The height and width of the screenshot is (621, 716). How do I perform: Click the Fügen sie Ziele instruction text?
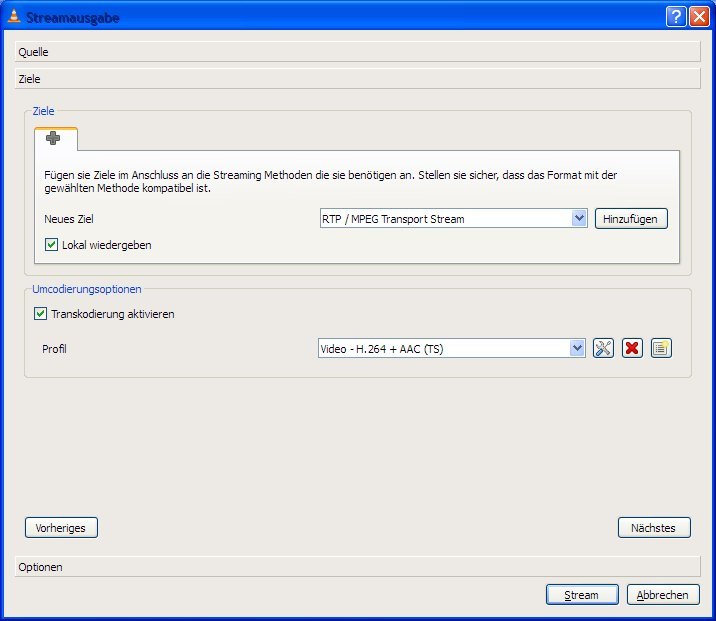(331, 181)
